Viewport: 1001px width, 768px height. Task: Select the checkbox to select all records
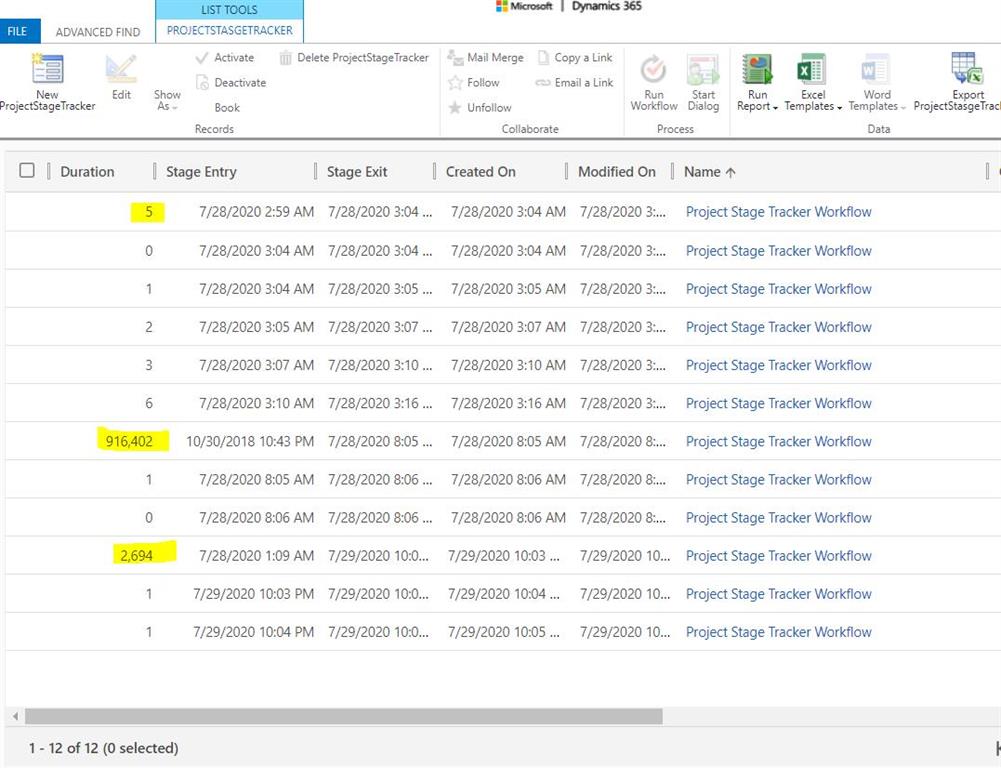coord(27,170)
